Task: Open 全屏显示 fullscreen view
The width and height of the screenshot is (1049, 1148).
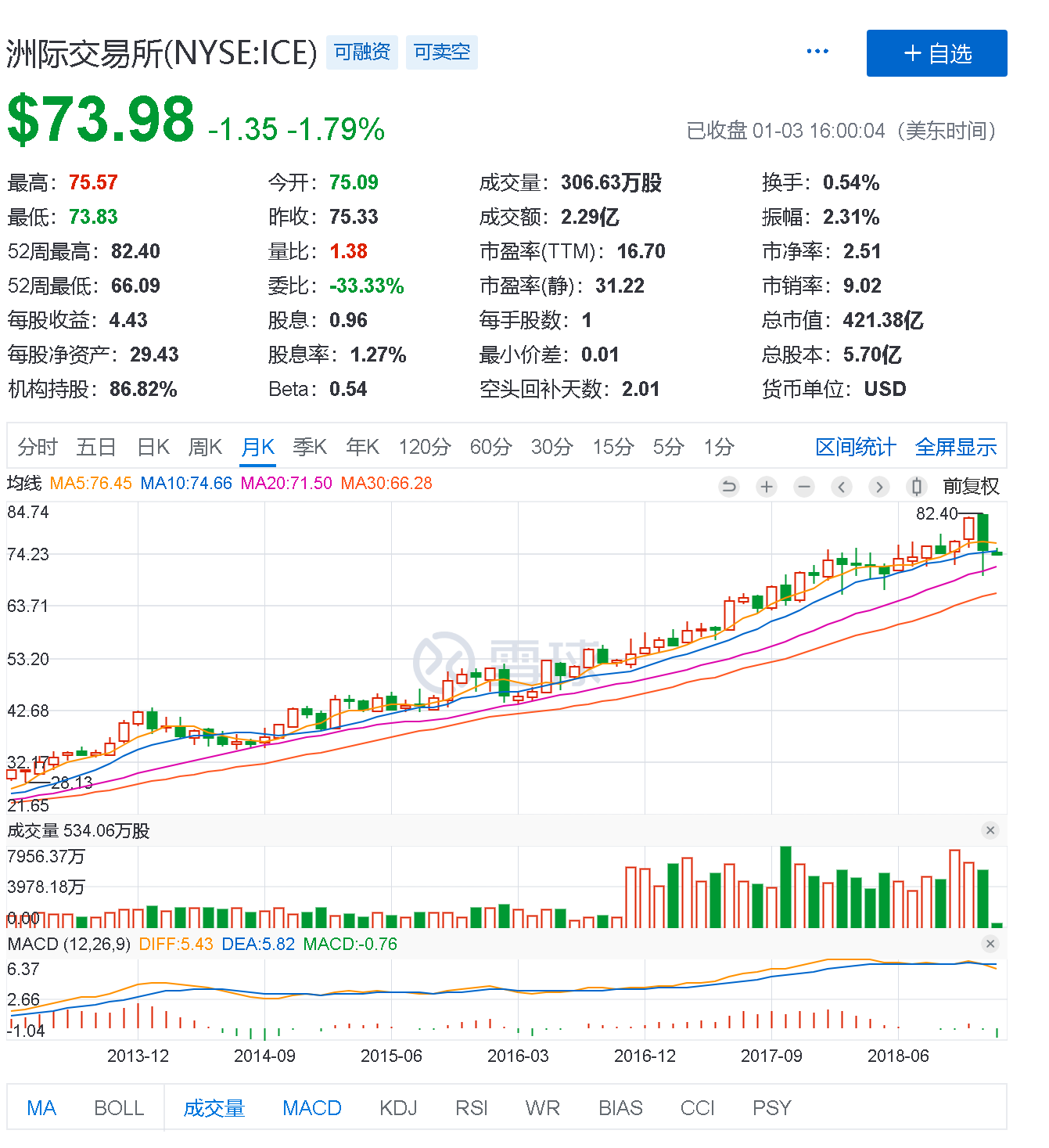Action: coord(956,447)
